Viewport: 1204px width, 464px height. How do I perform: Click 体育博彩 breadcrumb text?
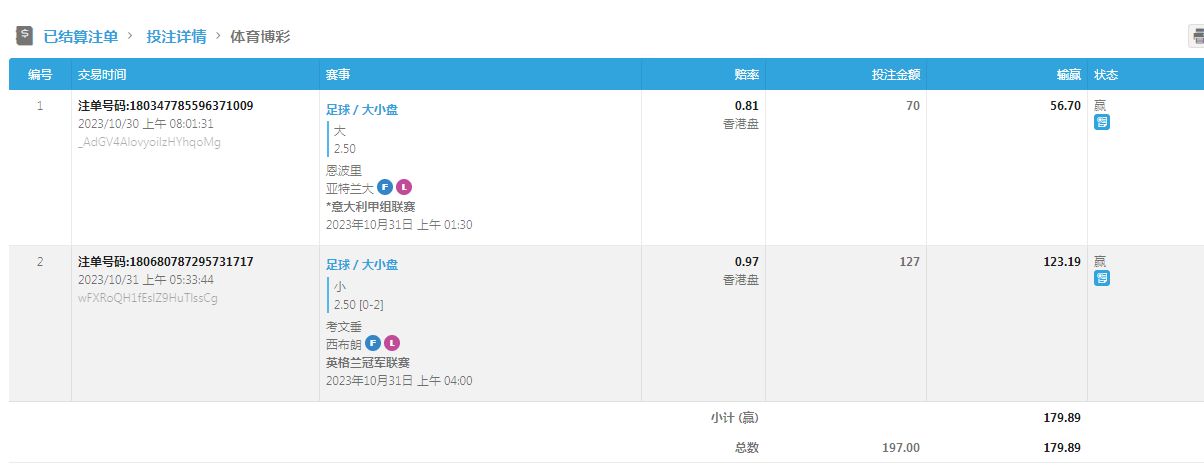tap(260, 36)
